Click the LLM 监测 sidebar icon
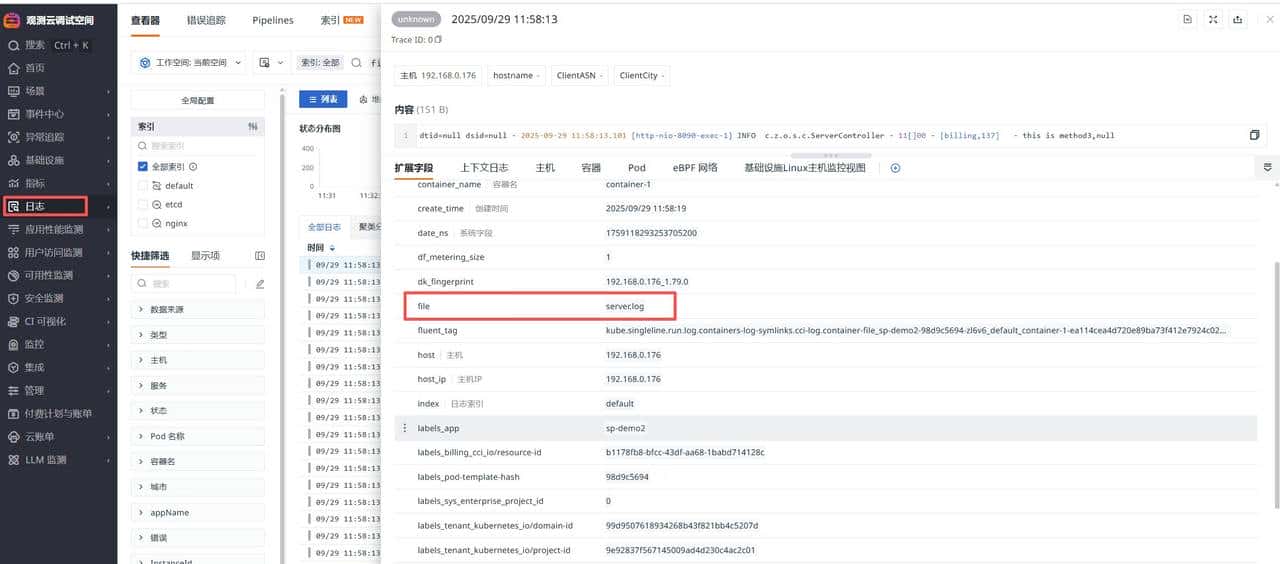 14,459
